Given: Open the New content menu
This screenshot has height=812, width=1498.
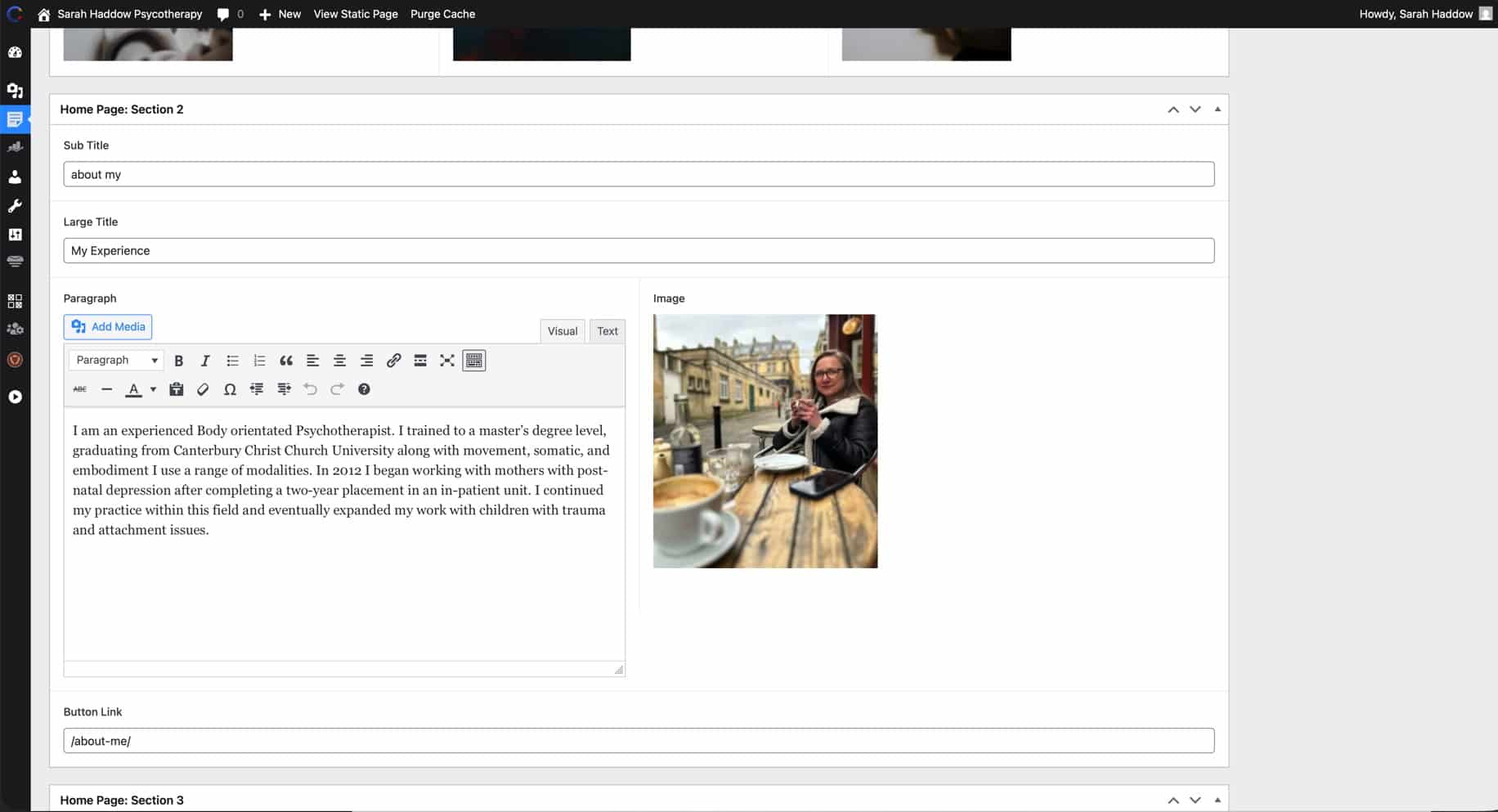Looking at the screenshot, I should (x=280, y=14).
